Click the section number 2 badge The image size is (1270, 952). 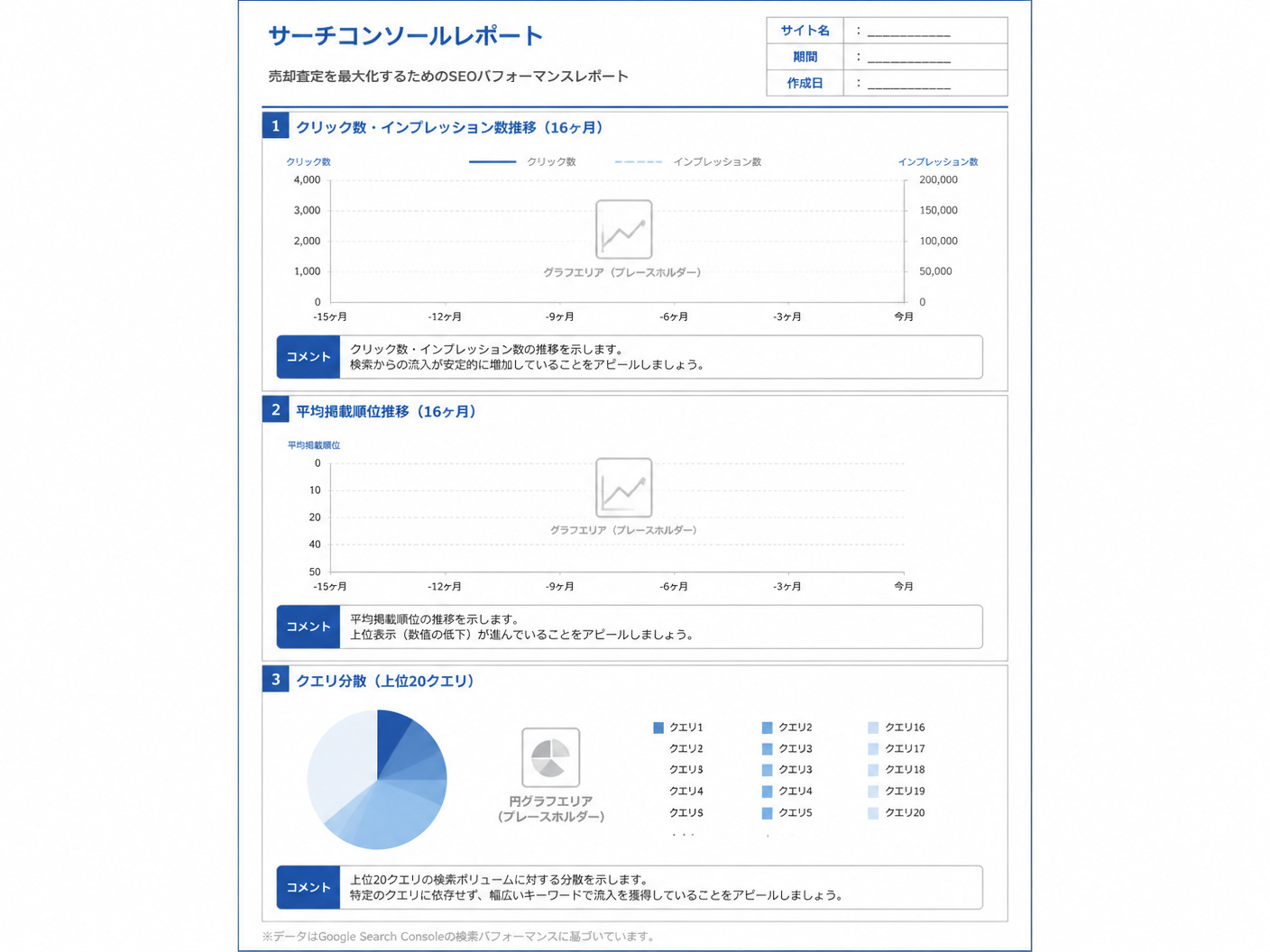[x=276, y=409]
